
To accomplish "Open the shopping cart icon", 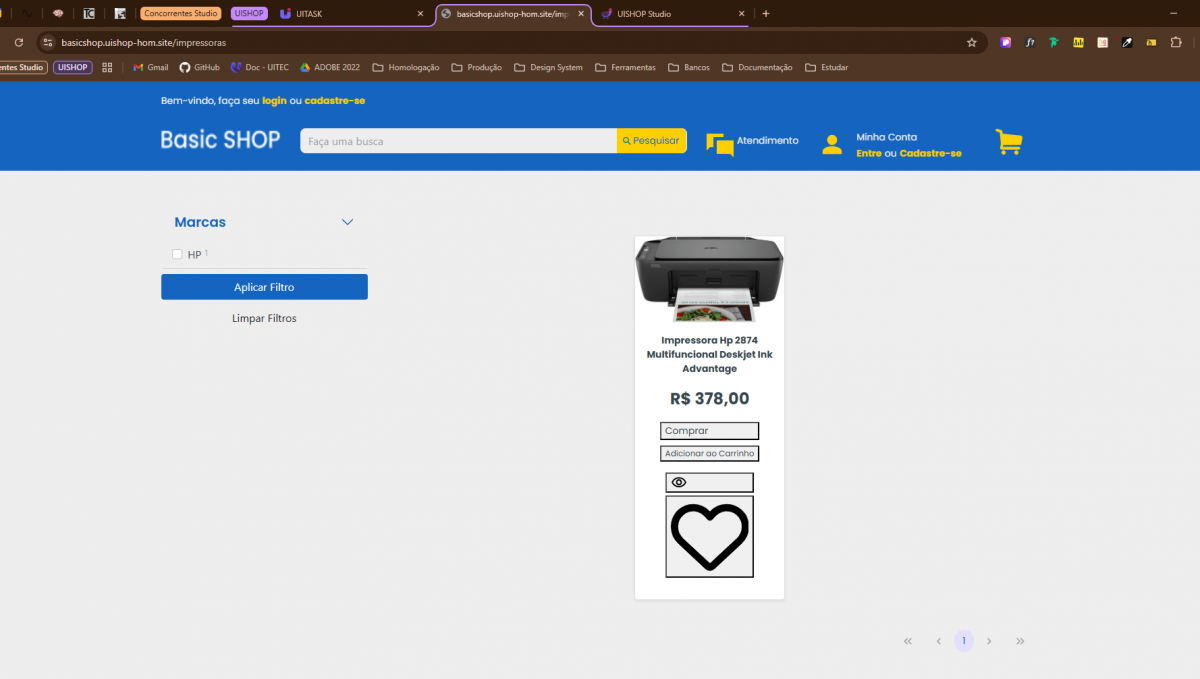I will tap(1008, 142).
